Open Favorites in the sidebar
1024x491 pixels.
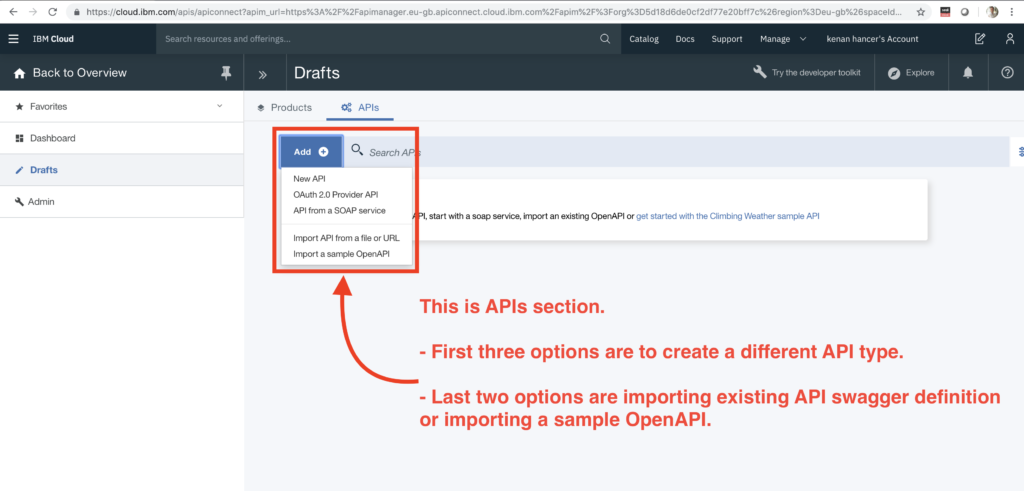(x=121, y=106)
